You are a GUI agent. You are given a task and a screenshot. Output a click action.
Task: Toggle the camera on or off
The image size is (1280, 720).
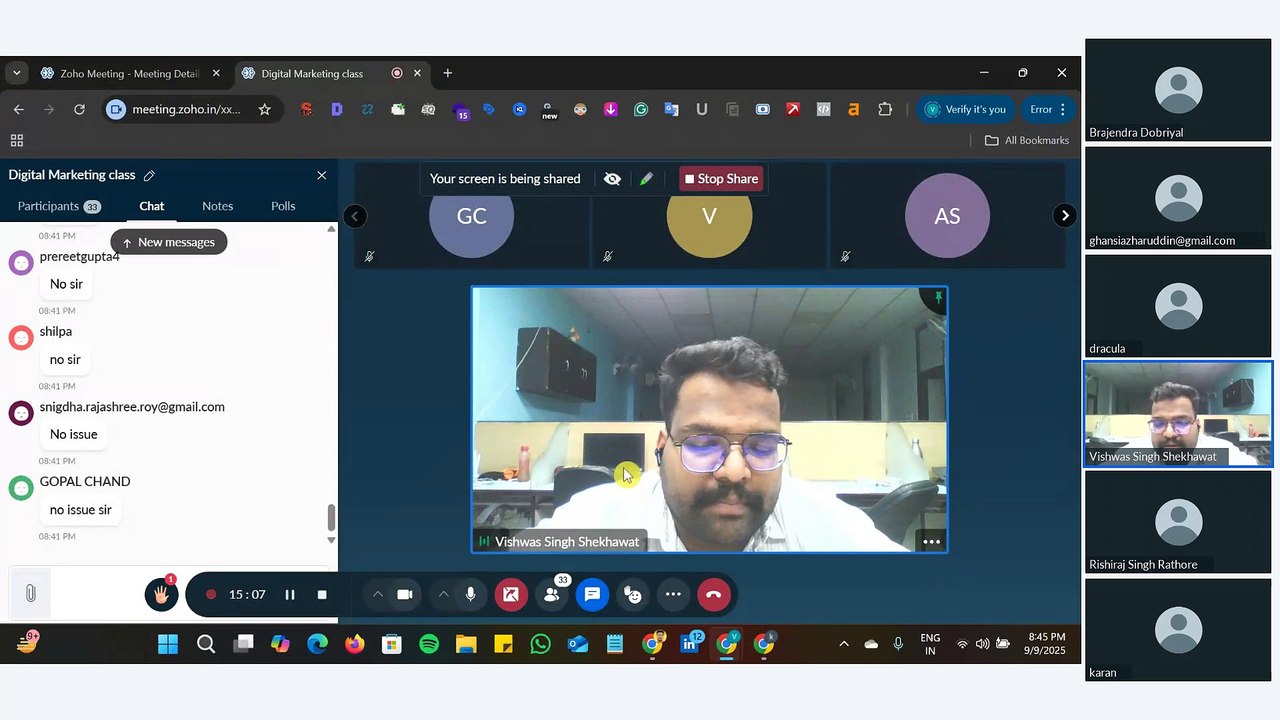405,595
